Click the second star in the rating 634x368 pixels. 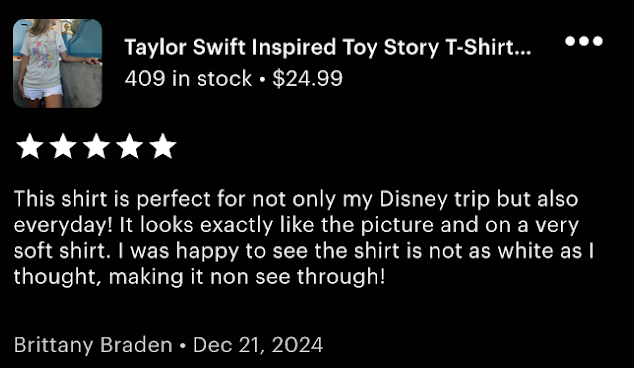pos(63,146)
